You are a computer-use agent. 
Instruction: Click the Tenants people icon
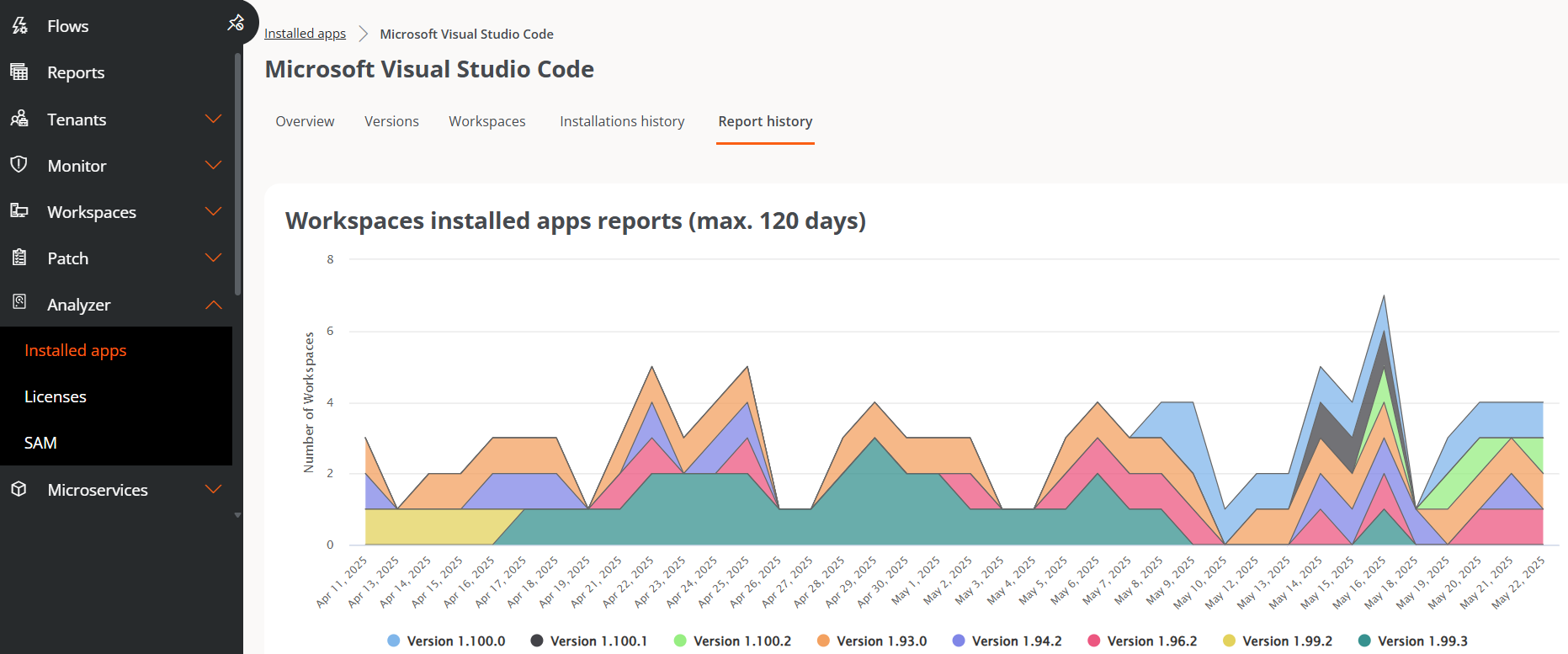coord(19,119)
